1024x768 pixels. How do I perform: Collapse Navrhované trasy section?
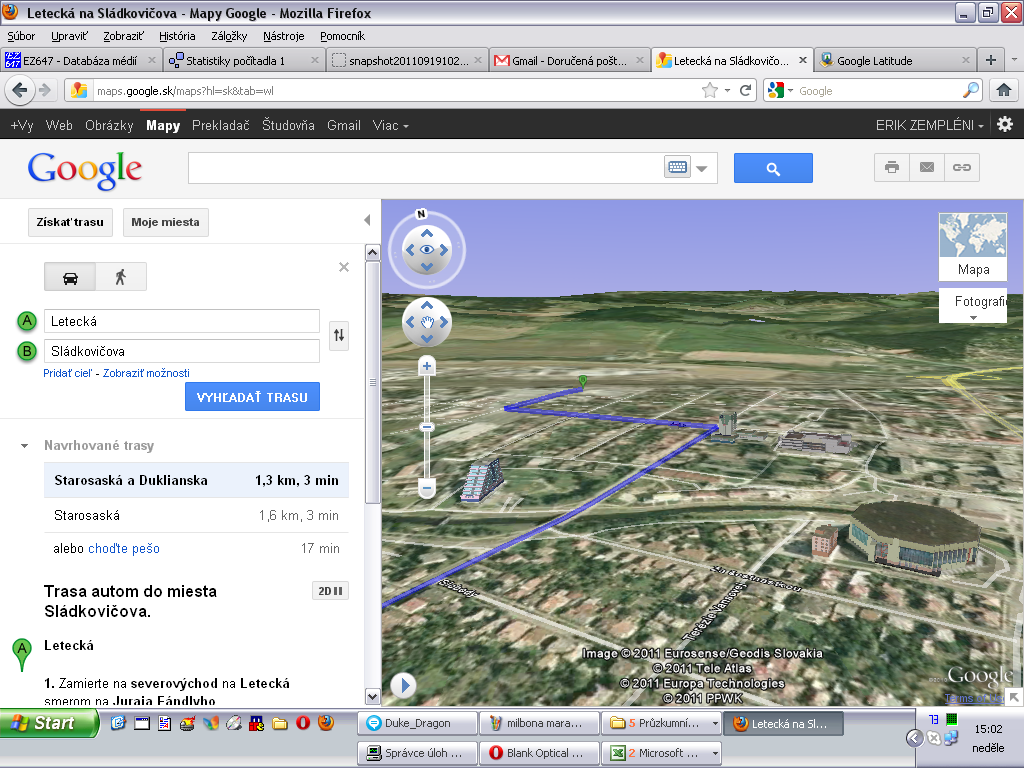click(24, 446)
